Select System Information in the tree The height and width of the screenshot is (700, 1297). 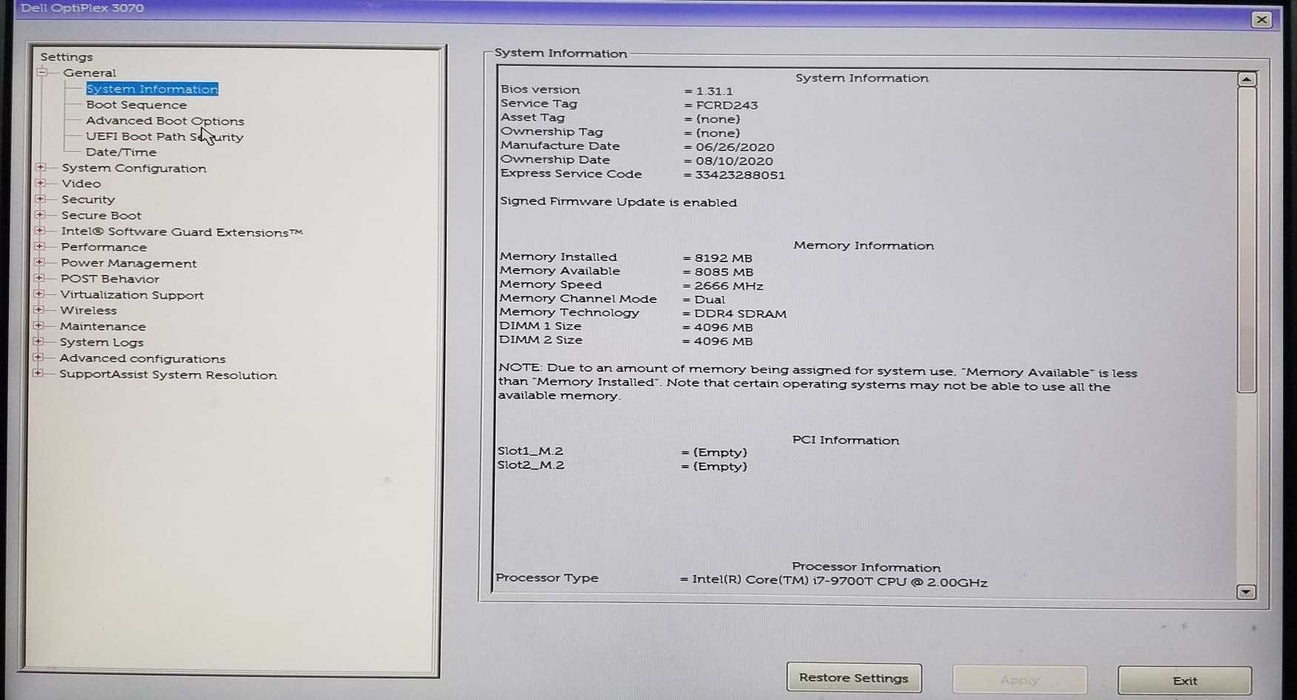(152, 89)
